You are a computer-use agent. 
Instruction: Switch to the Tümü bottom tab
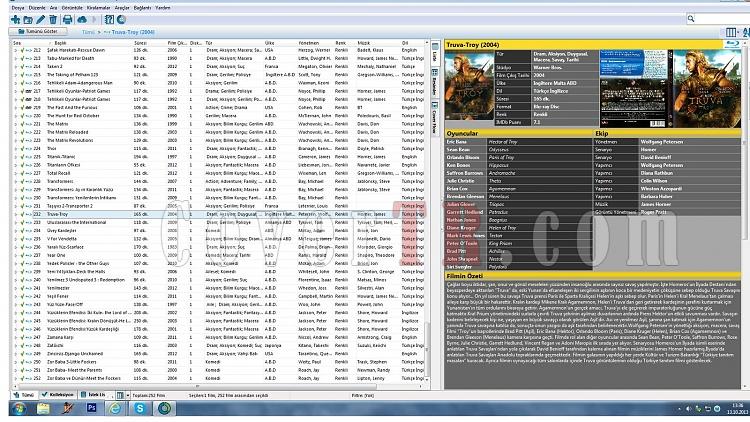click(24, 395)
